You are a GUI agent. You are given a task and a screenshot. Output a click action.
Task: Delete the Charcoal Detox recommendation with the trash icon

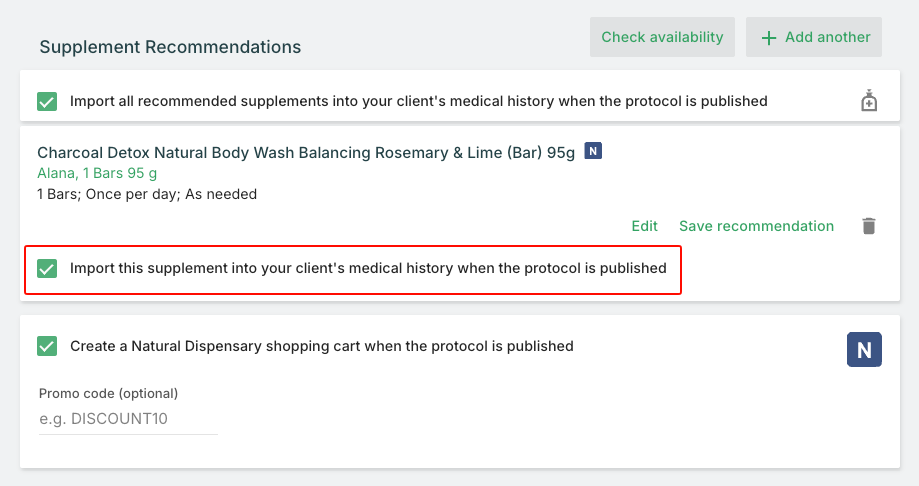[x=868, y=226]
